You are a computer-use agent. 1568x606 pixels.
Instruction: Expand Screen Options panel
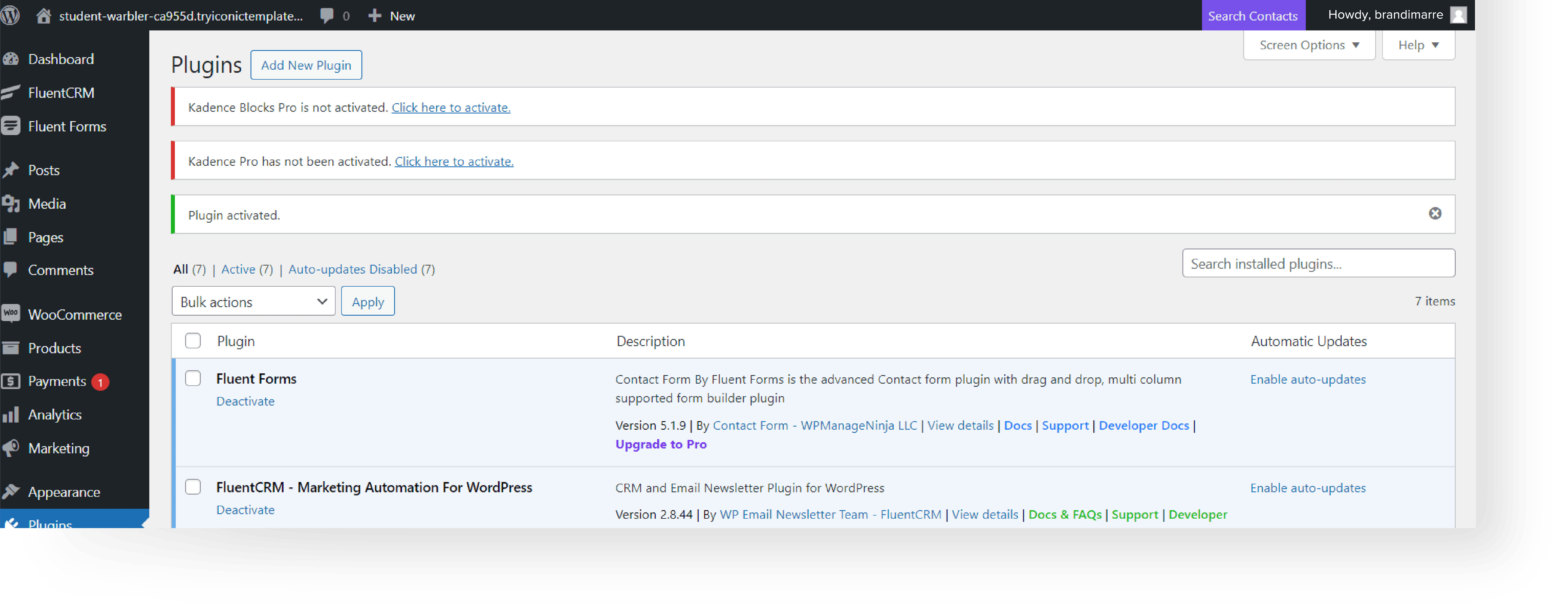[x=1309, y=45]
